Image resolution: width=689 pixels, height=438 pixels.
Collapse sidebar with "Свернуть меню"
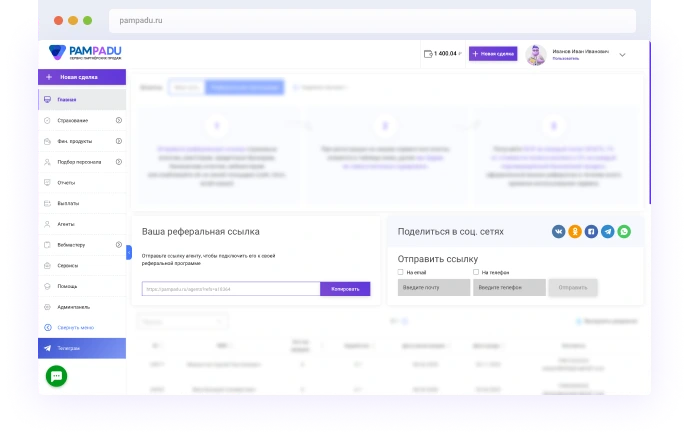75,327
